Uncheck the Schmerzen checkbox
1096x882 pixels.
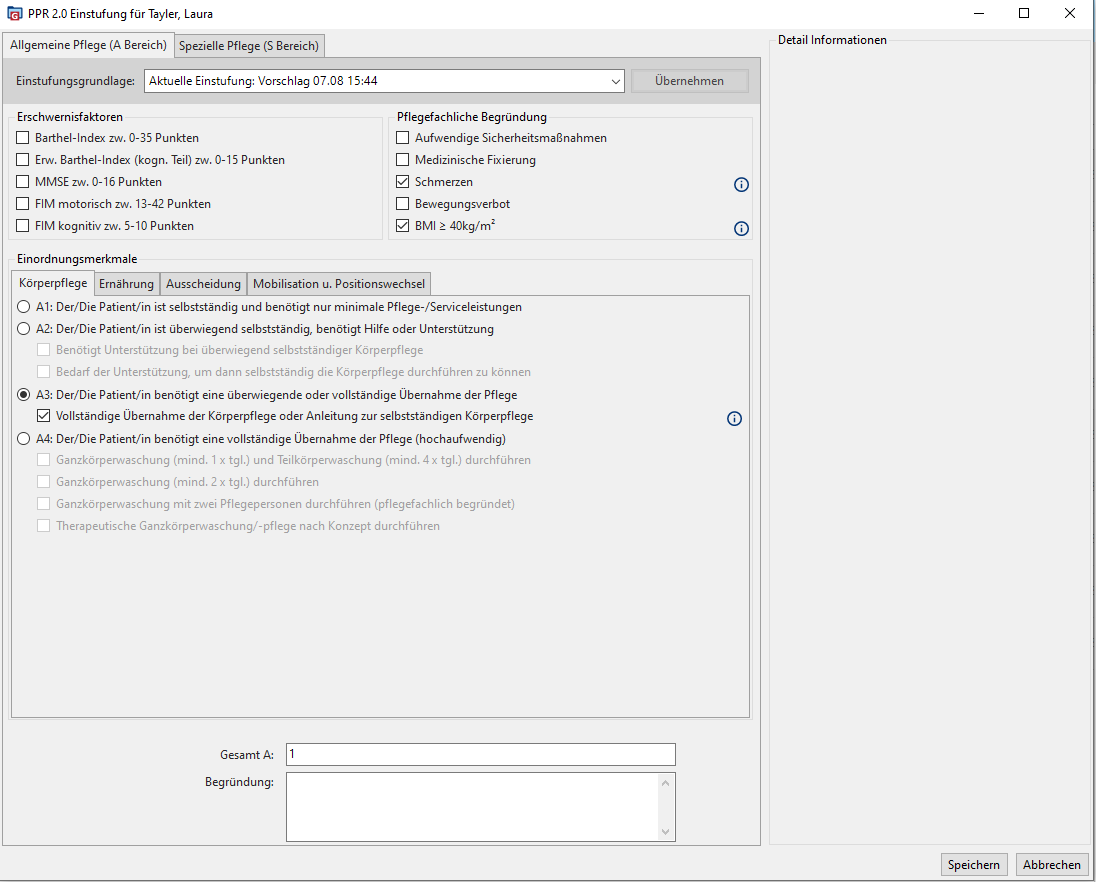click(403, 182)
